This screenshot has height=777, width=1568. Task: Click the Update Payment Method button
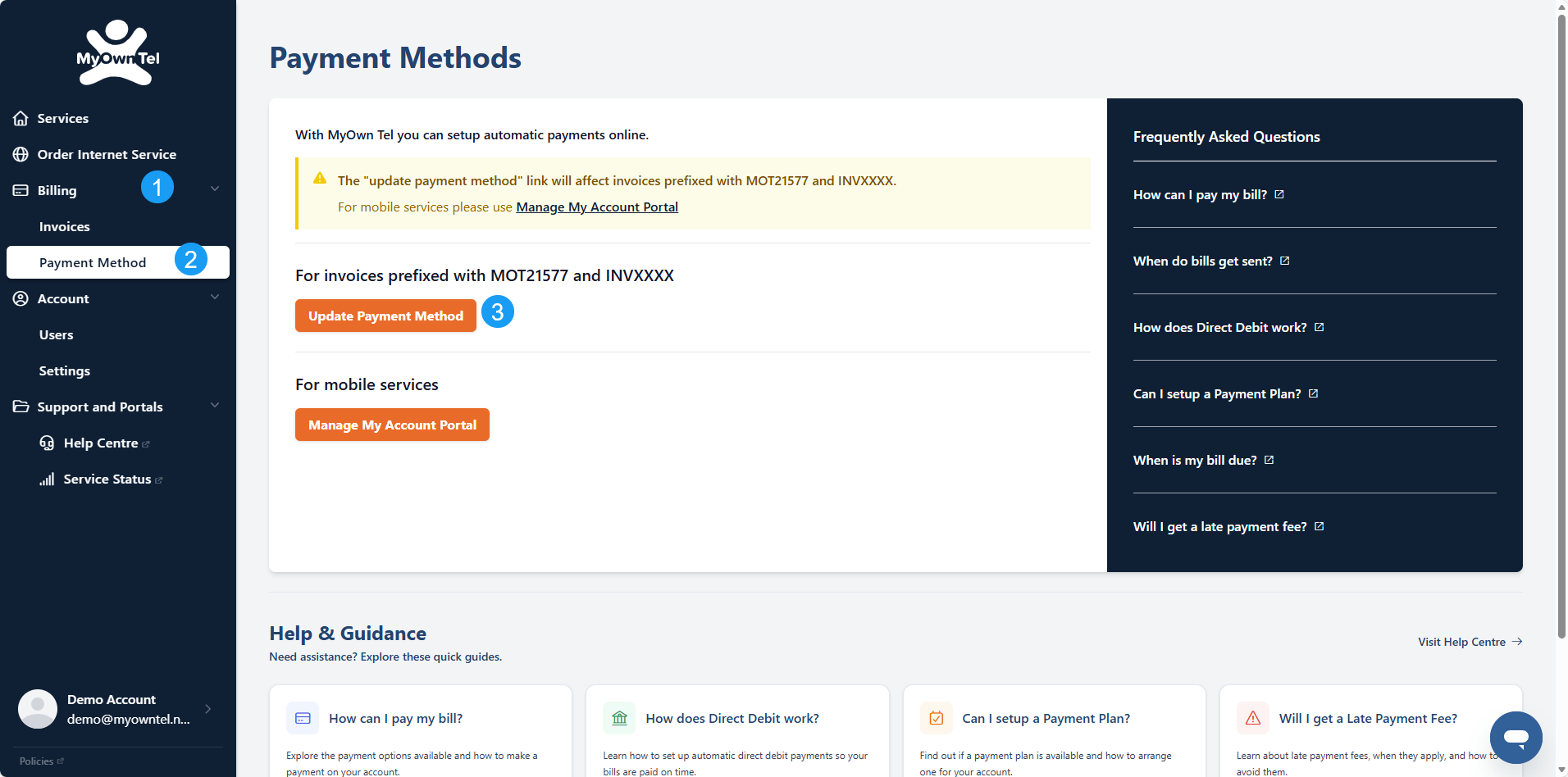click(x=385, y=316)
